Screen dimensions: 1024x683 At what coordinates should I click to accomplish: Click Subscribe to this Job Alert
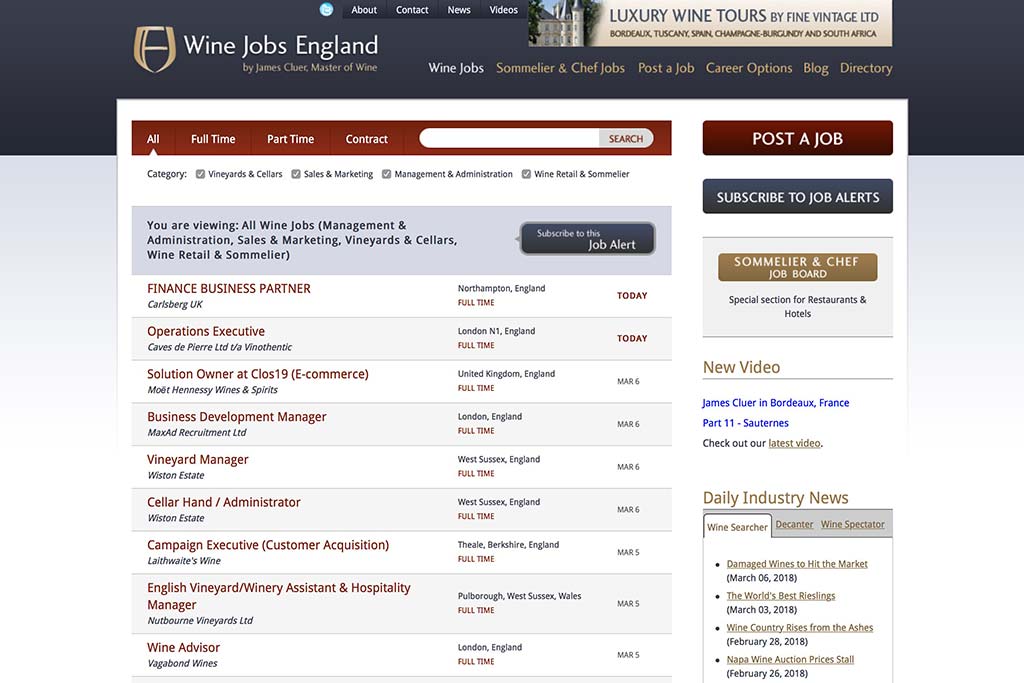pos(586,238)
